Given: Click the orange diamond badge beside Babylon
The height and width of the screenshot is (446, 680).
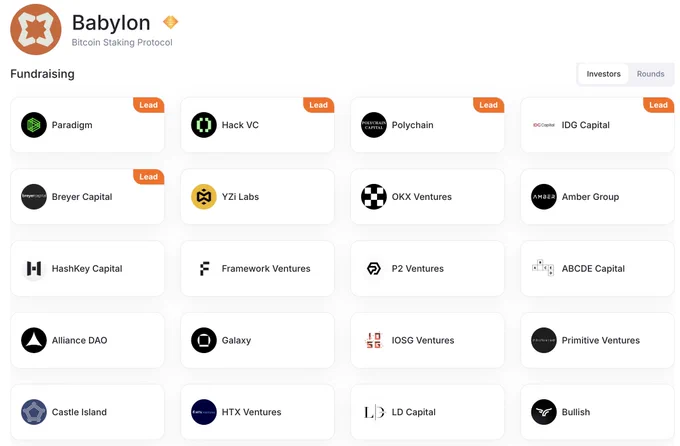Looking at the screenshot, I should coord(170,22).
